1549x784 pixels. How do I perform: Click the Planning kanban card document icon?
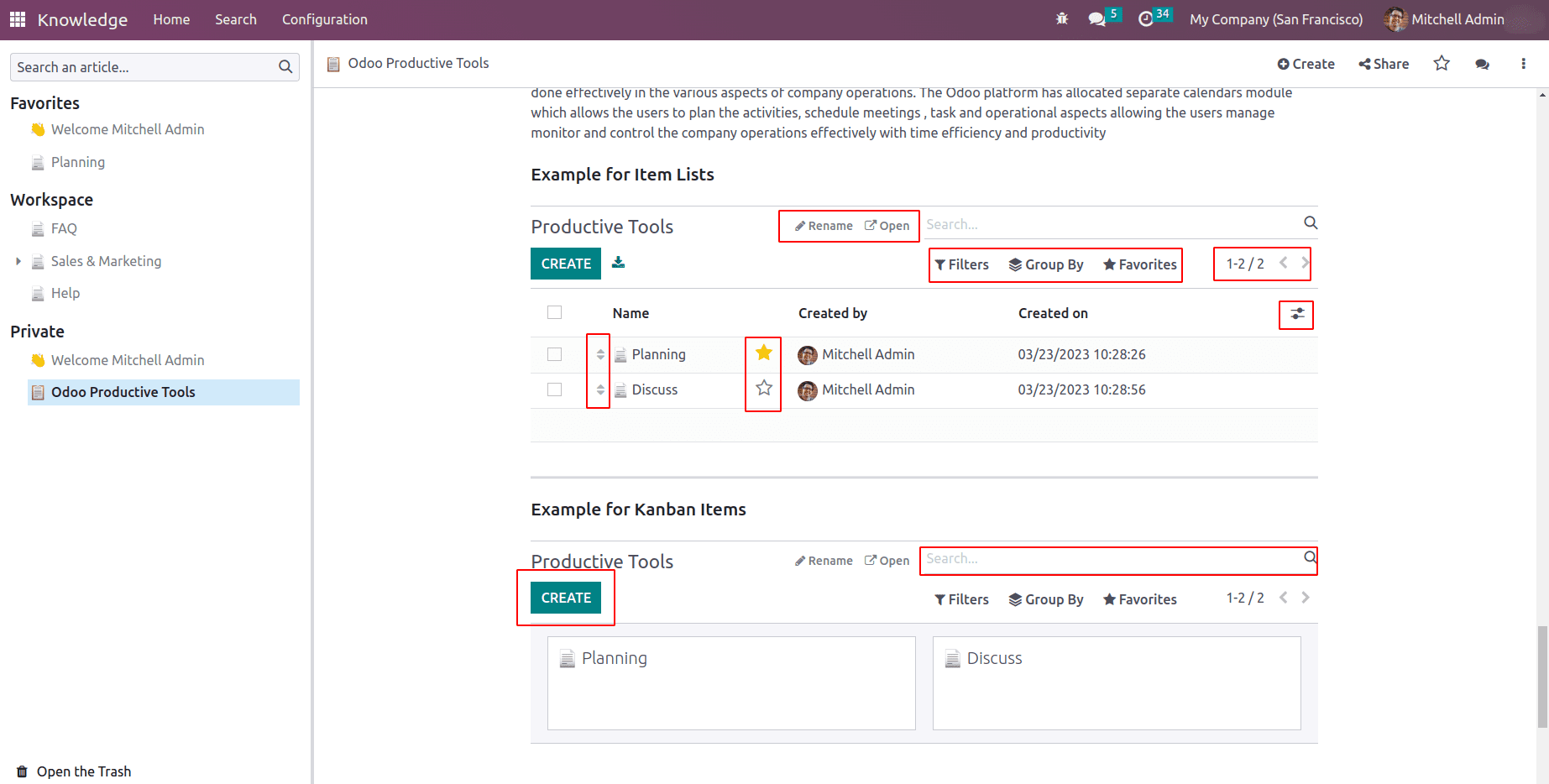click(568, 659)
